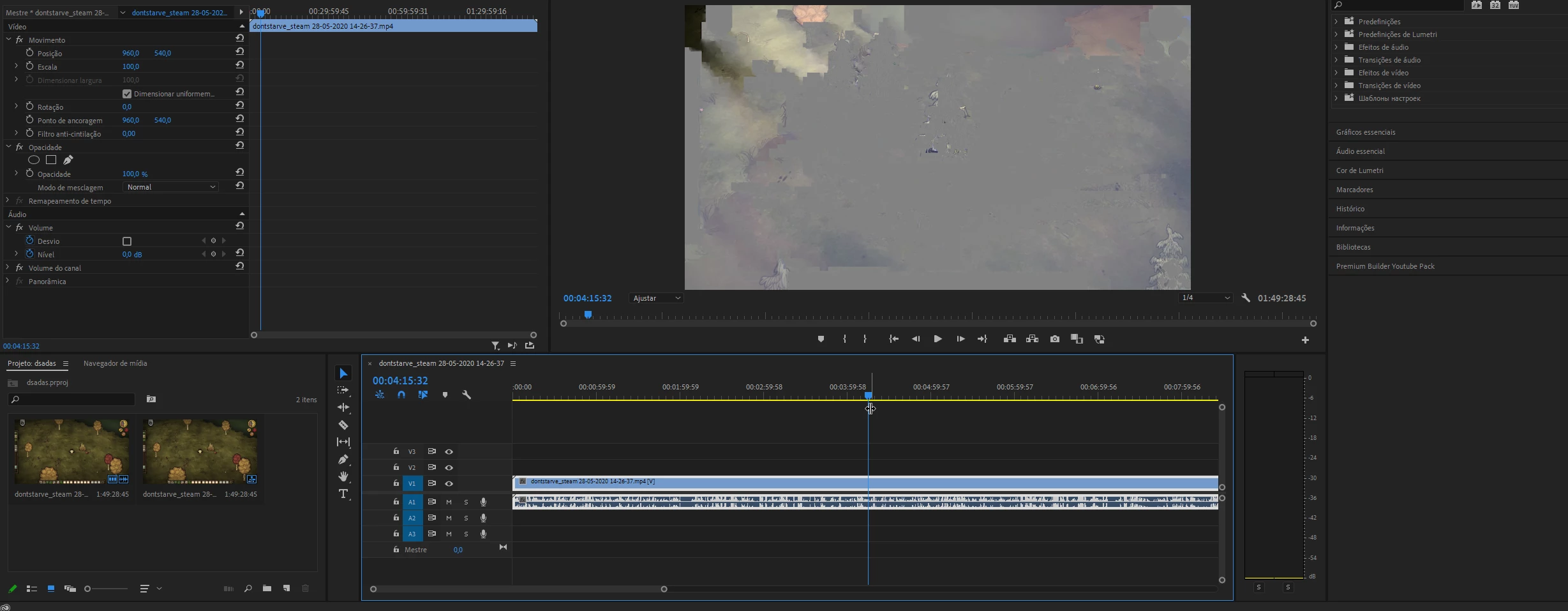Open Program Monitor settings wrench
The image size is (1568, 611).
(1246, 298)
